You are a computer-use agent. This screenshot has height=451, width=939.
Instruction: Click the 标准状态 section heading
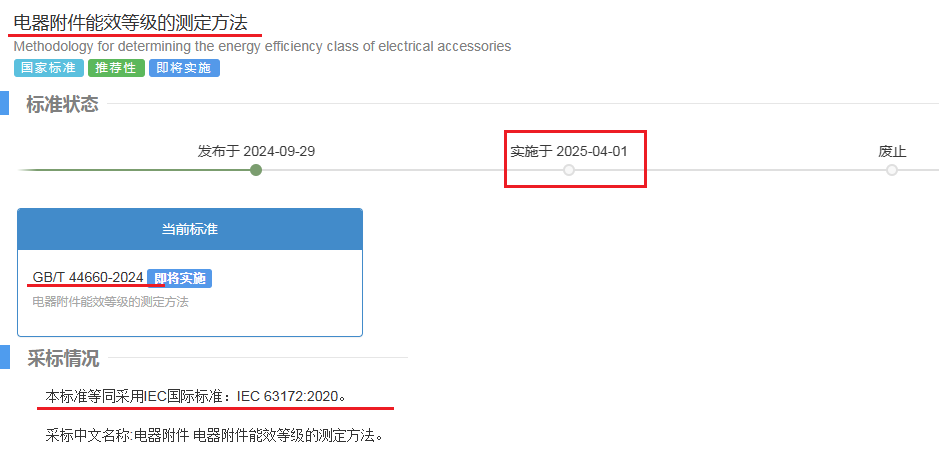pyautogui.click(x=62, y=104)
